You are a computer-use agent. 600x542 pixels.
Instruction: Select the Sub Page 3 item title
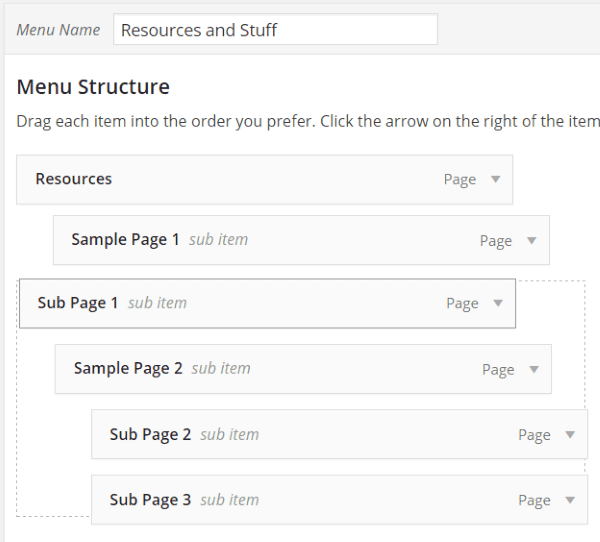point(150,500)
